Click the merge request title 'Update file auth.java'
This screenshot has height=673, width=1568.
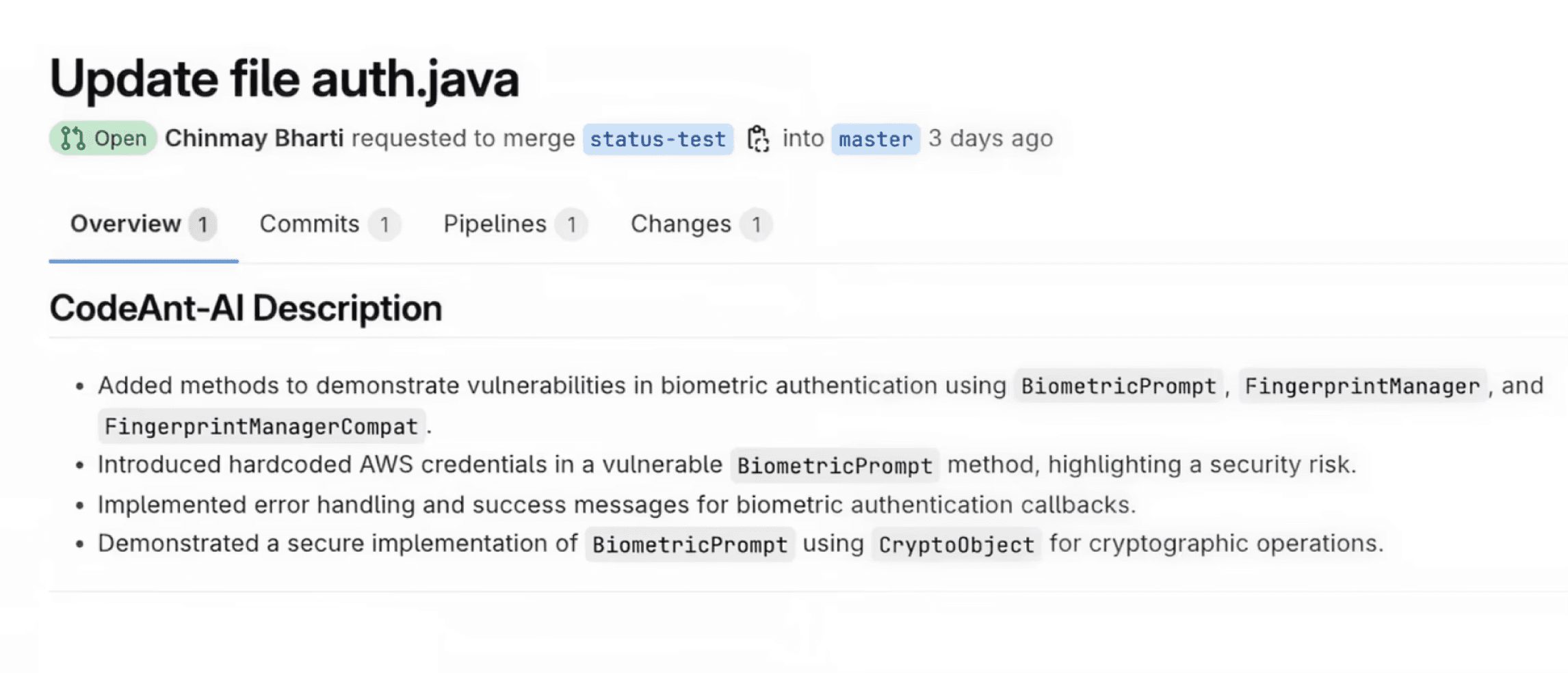[x=285, y=79]
